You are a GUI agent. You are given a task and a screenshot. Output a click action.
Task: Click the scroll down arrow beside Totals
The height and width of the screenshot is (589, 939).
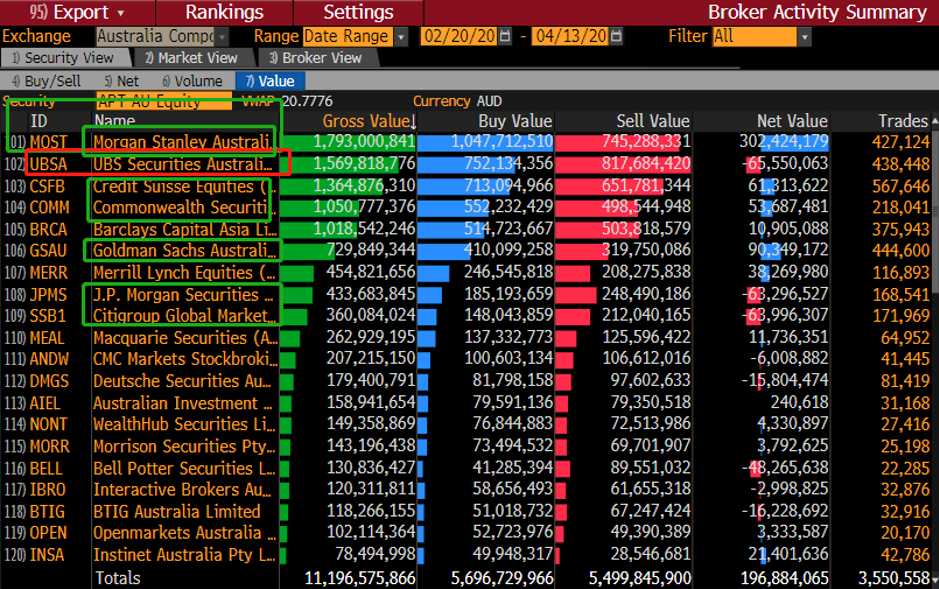(935, 578)
